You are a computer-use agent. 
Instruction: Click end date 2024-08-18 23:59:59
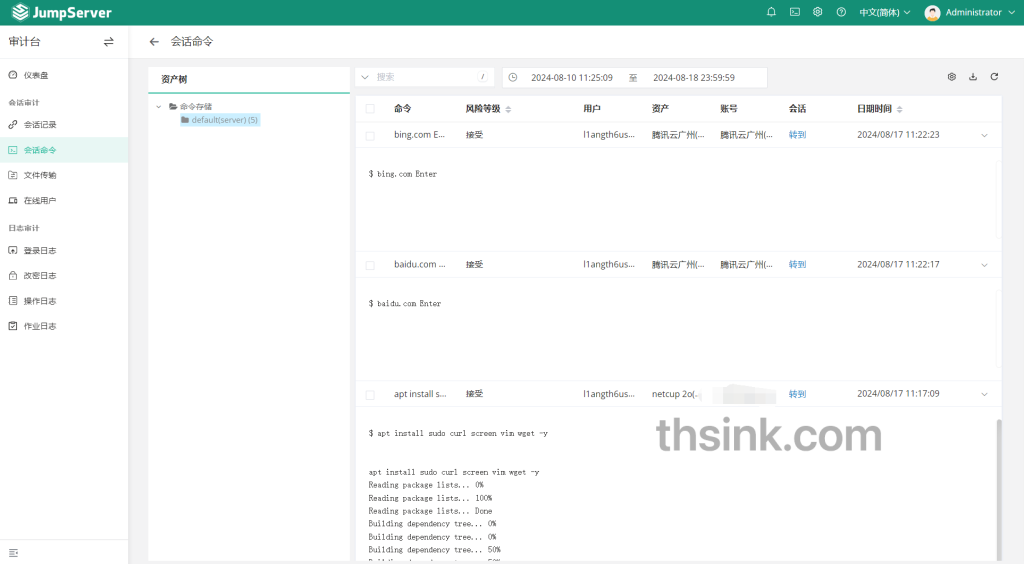[694, 78]
